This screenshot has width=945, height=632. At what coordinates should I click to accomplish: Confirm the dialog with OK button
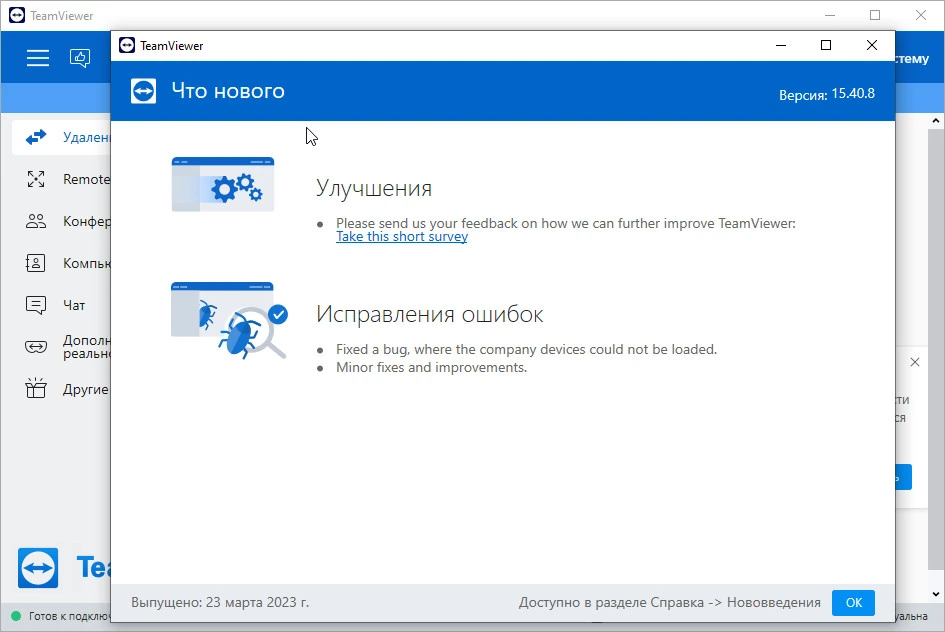pos(853,602)
